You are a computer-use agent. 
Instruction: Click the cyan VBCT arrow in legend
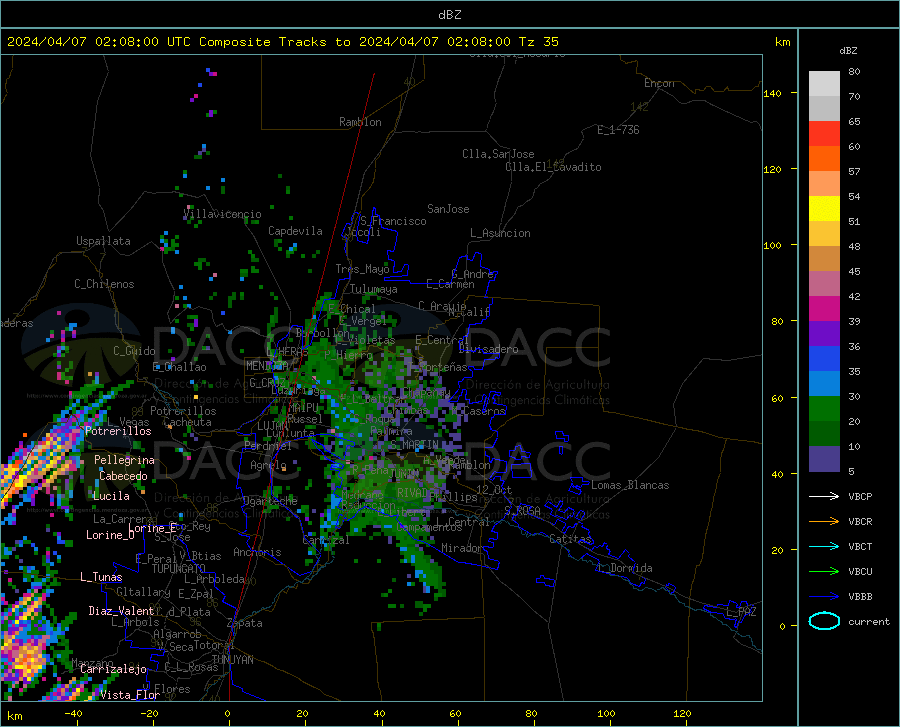coord(824,546)
